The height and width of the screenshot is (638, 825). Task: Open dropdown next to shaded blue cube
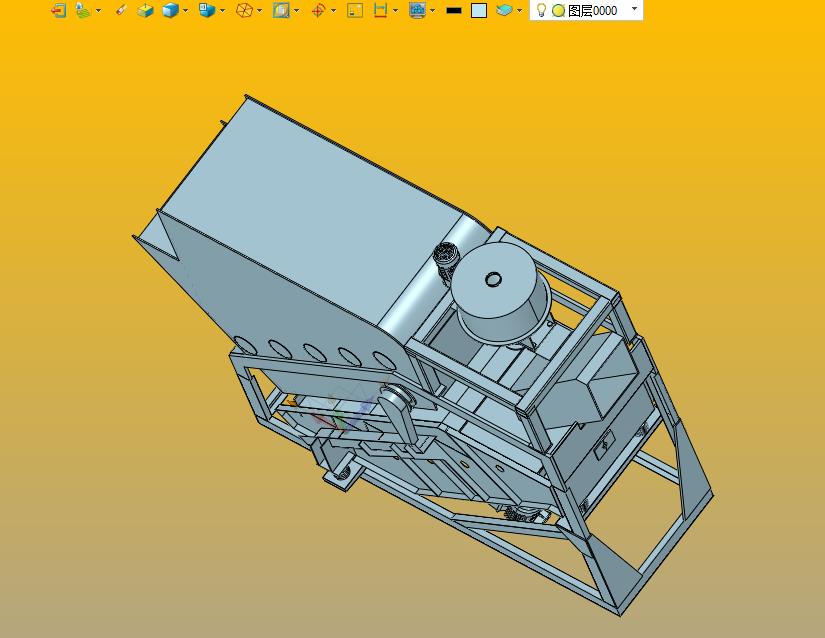[x=185, y=11]
